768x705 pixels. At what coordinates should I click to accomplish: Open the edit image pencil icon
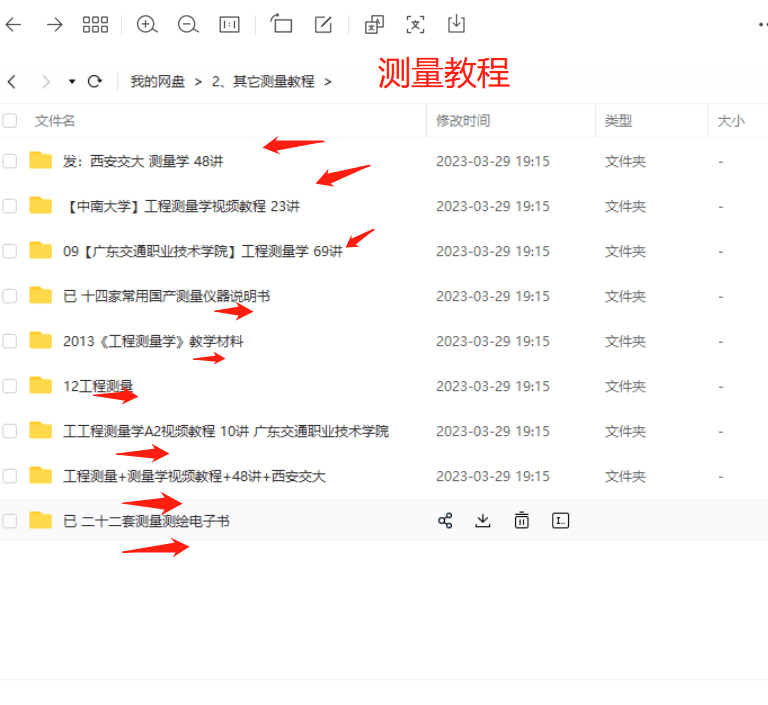click(x=323, y=24)
